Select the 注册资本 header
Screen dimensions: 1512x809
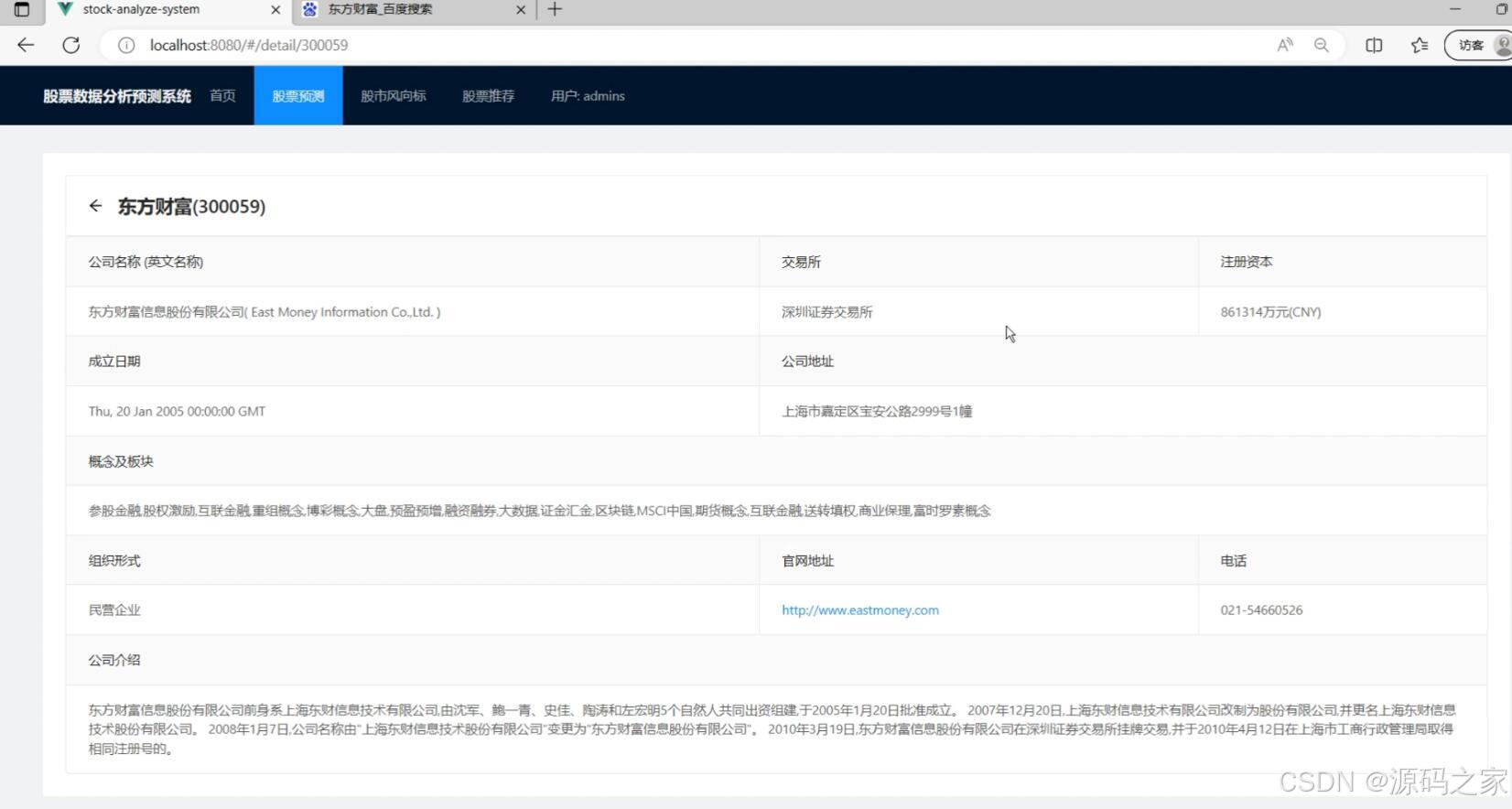[x=1247, y=262]
